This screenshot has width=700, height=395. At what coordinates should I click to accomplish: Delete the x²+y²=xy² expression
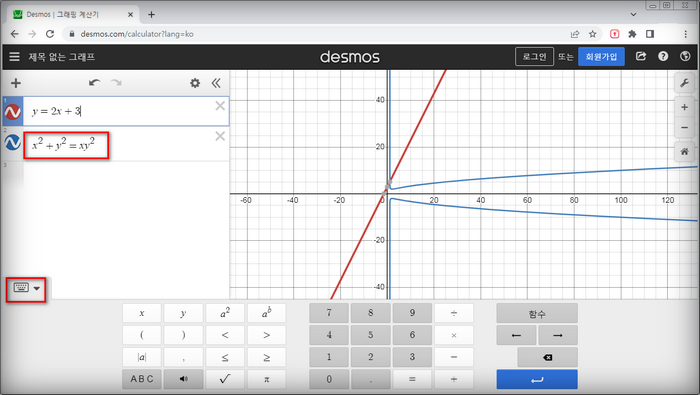point(220,136)
